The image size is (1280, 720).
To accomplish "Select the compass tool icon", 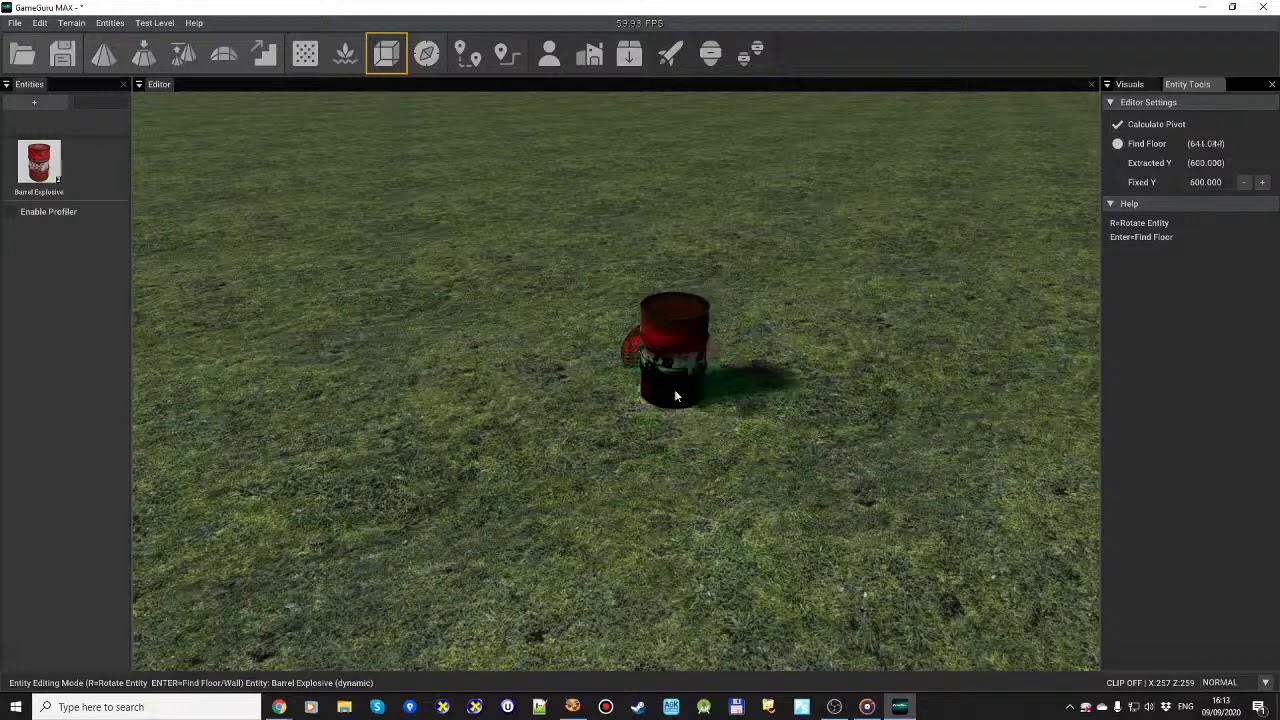I will (x=427, y=54).
